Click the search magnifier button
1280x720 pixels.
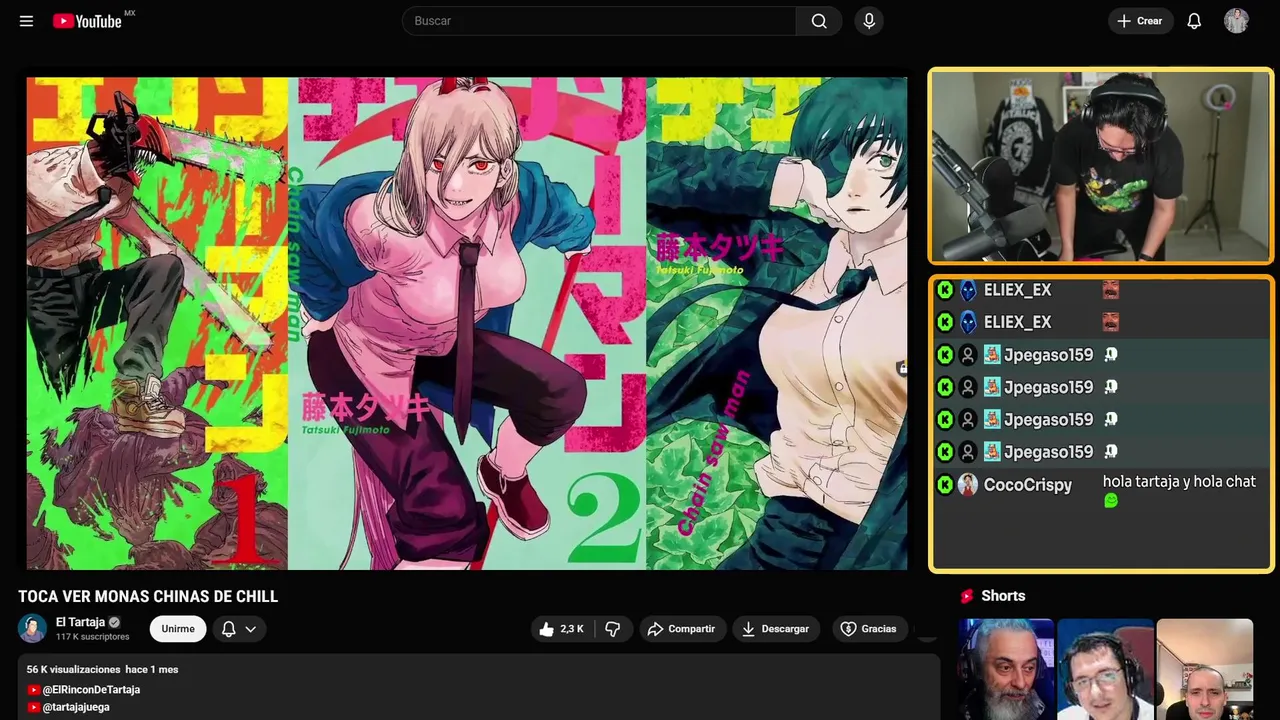819,21
